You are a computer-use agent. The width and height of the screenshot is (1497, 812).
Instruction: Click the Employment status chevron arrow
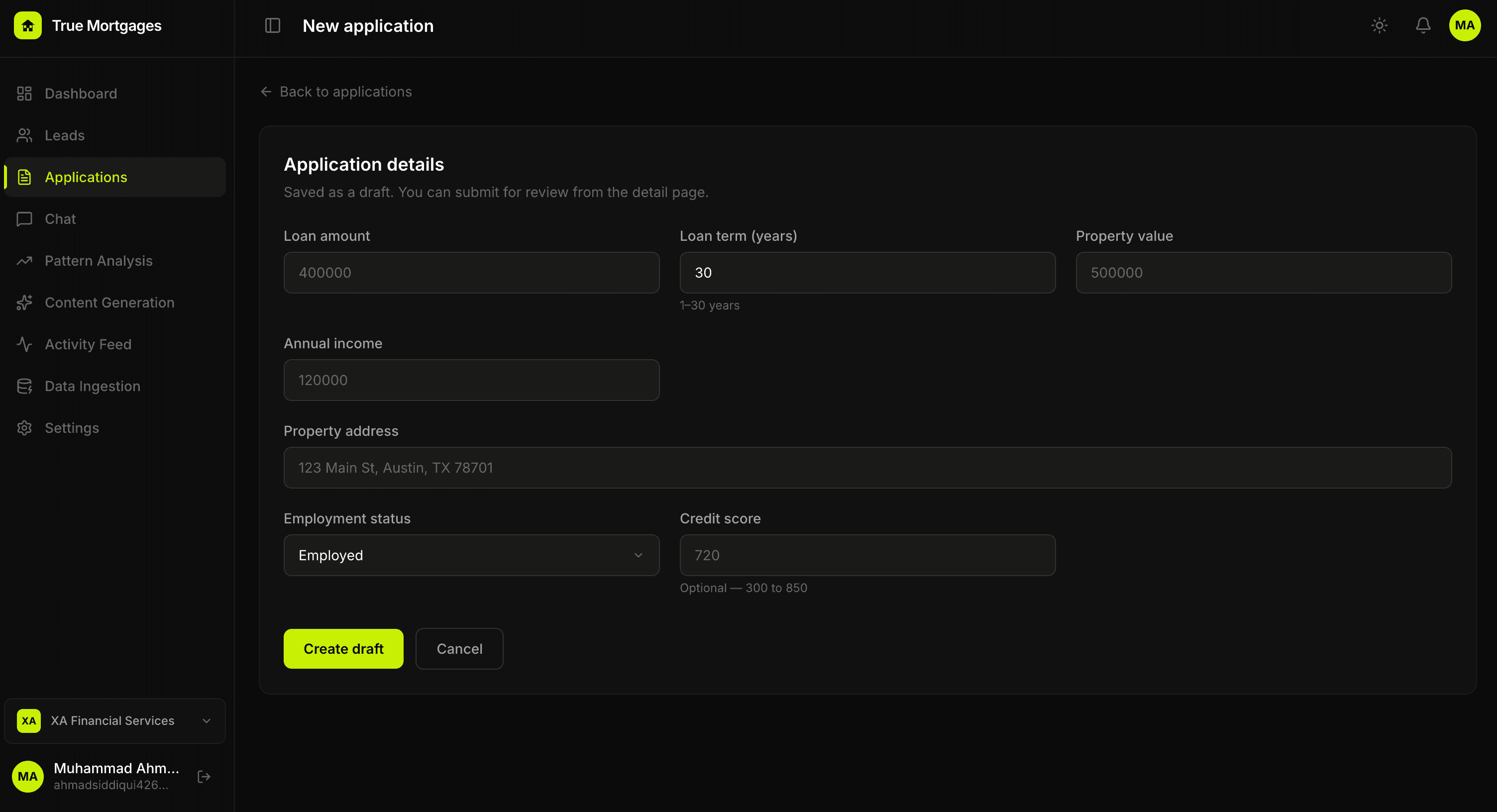tap(639, 555)
